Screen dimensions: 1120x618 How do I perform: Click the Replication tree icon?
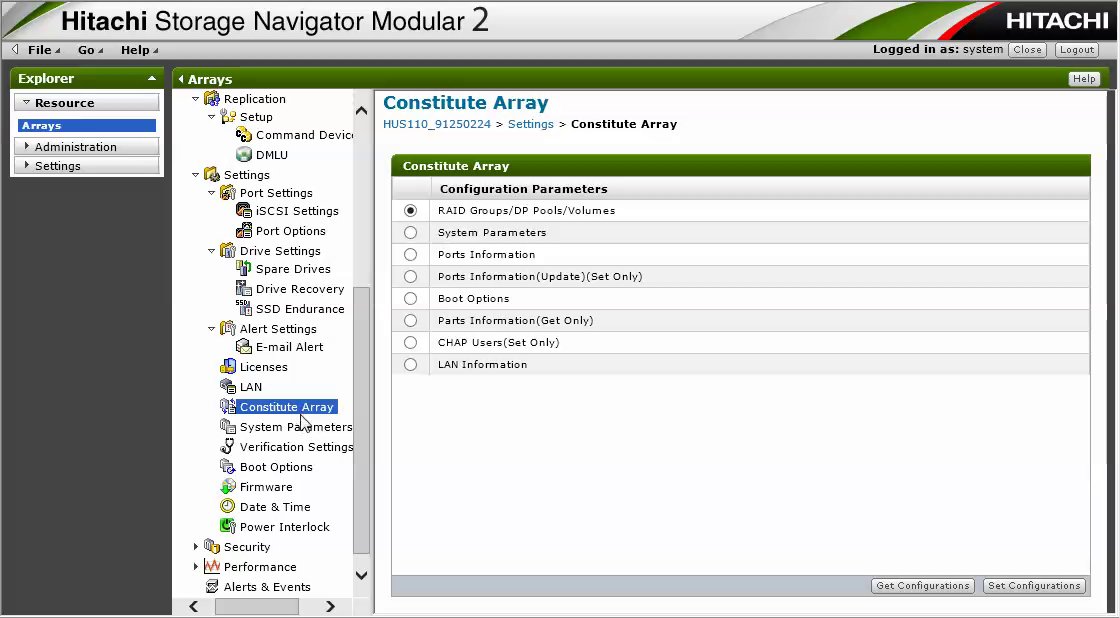click(x=212, y=99)
